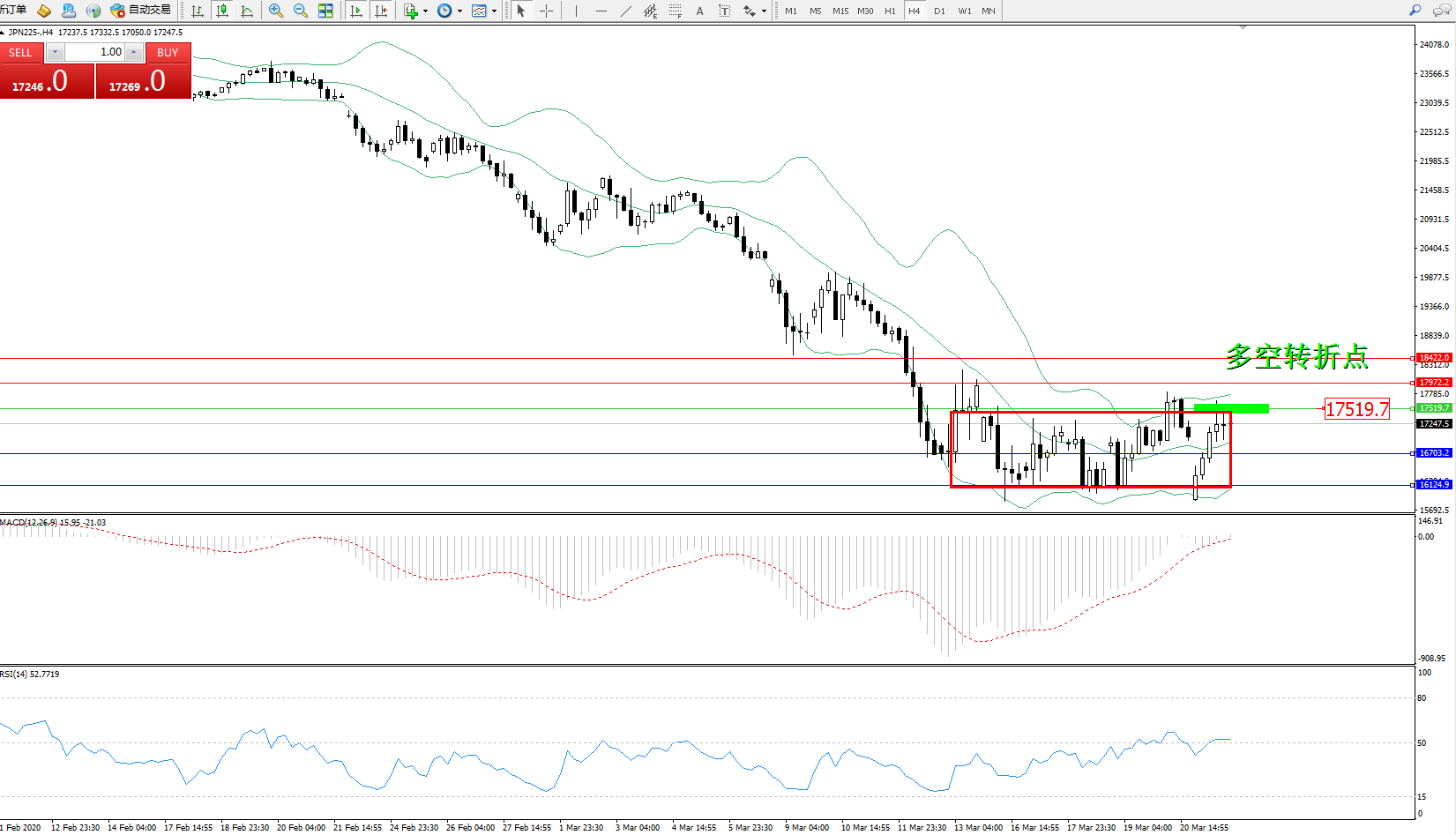The width and height of the screenshot is (1456, 835).
Task: Select the trendline drawing tool
Action: coord(625,11)
